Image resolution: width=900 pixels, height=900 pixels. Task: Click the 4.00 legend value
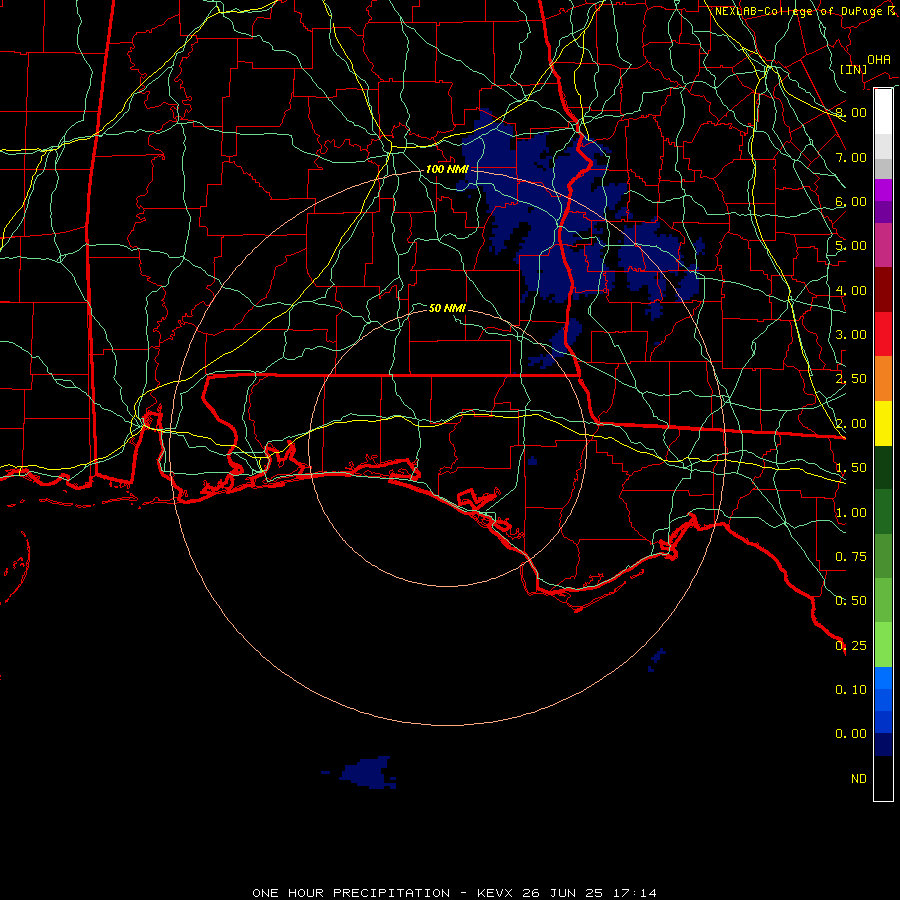(x=851, y=290)
